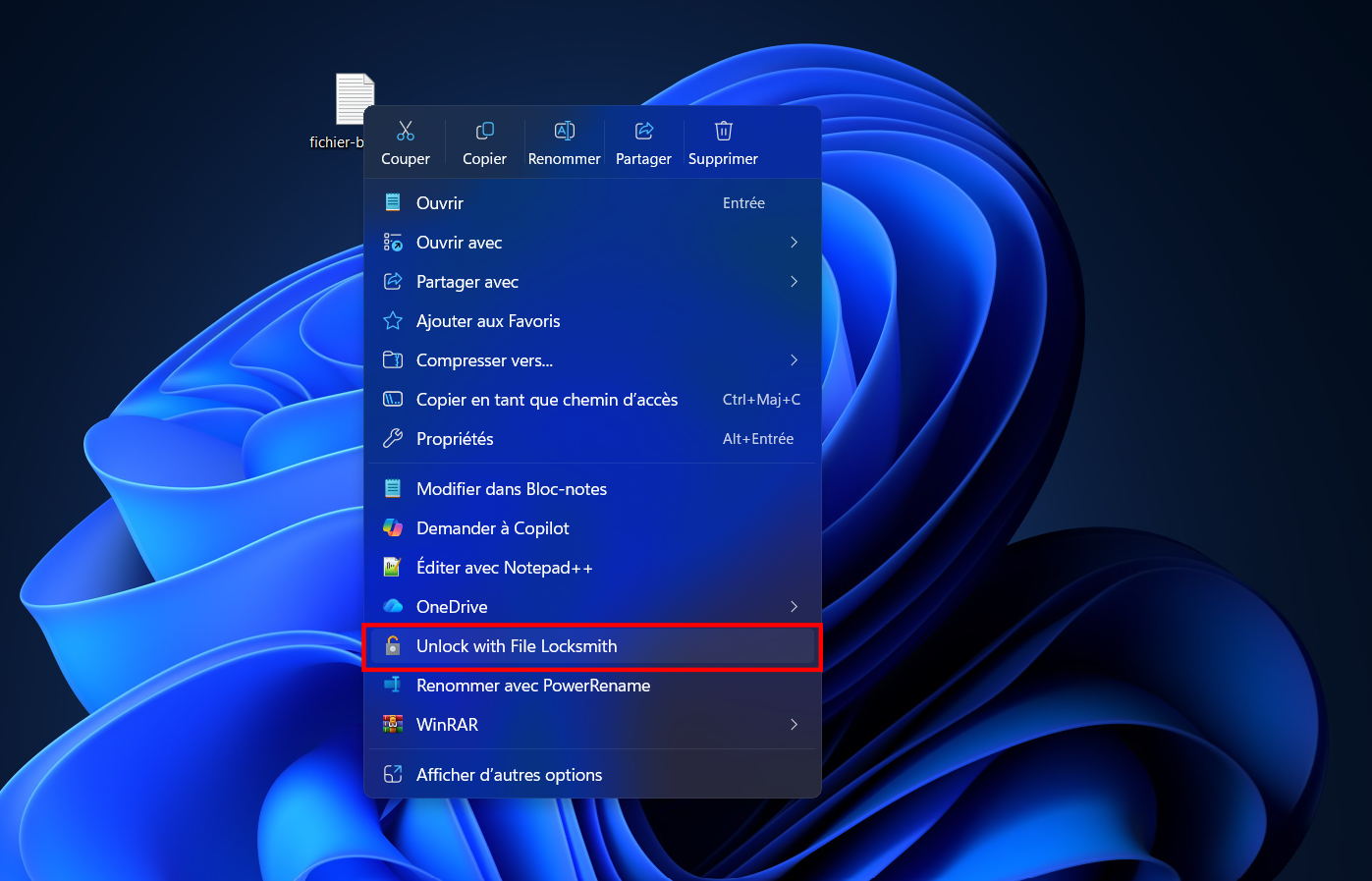The width and height of the screenshot is (1372, 881).
Task: Click the Alt+Entrée shortcut text
Action: 758,439
